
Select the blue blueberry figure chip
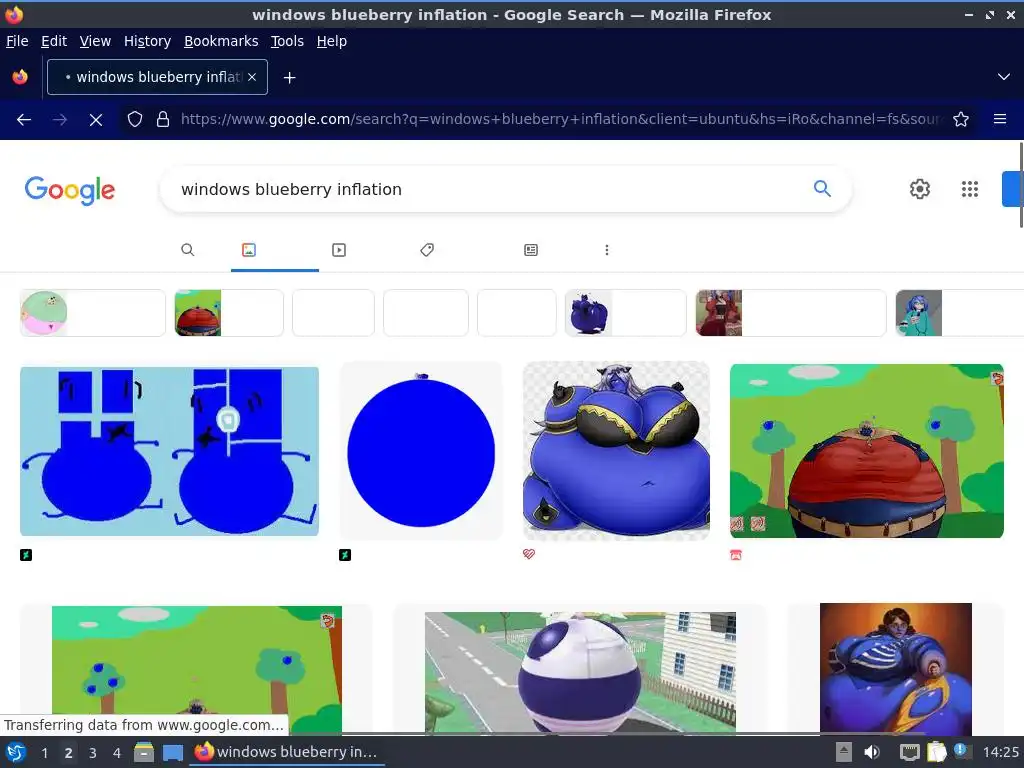coord(626,313)
